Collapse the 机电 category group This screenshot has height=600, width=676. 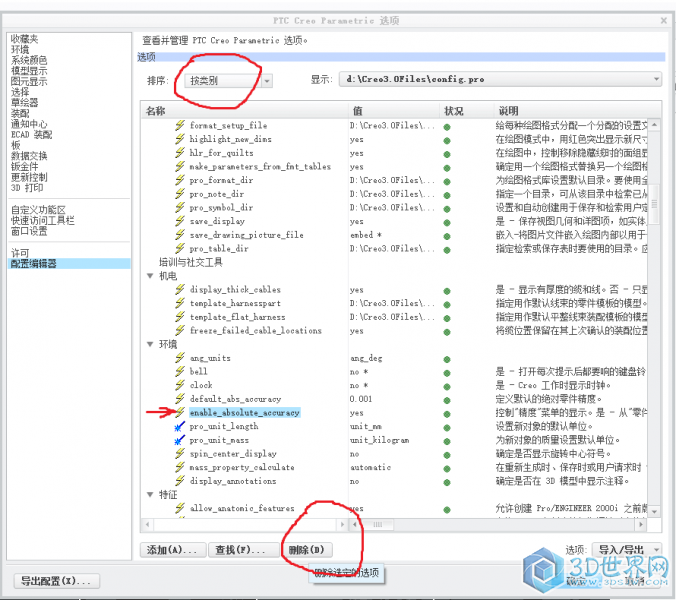point(150,276)
